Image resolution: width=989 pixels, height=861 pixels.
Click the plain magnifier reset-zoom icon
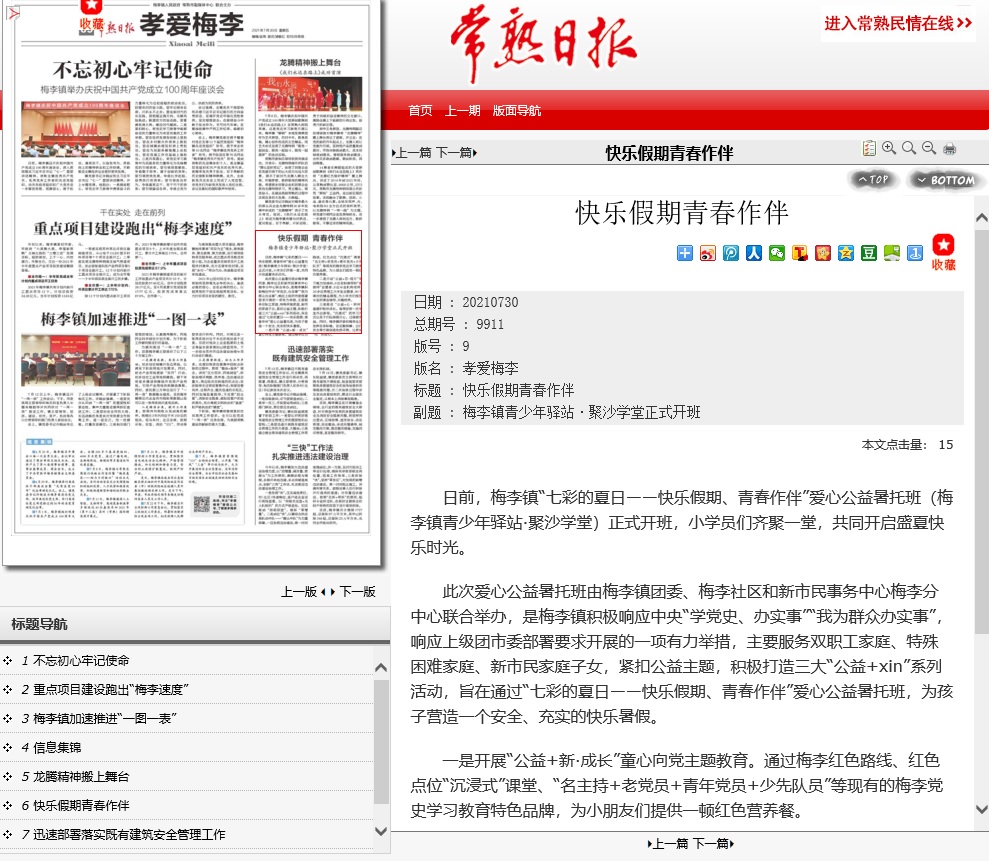(x=909, y=148)
